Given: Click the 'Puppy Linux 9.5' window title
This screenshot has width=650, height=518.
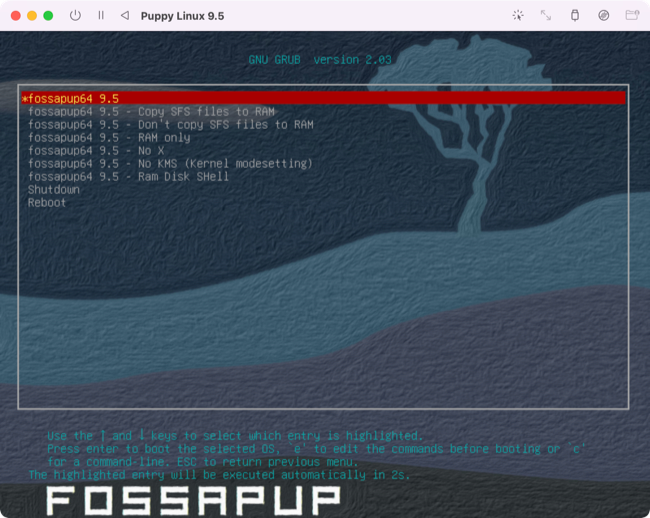Looking at the screenshot, I should pos(182,16).
